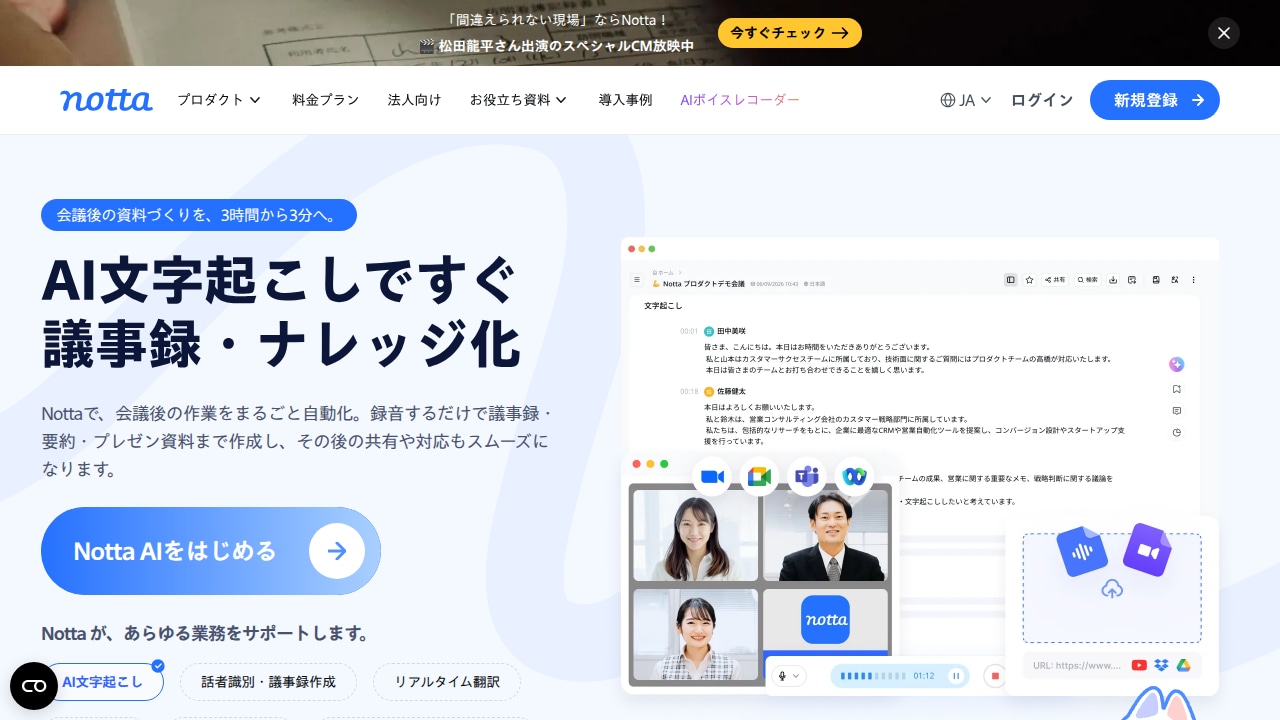Click the Zoom camera icon

[x=712, y=476]
